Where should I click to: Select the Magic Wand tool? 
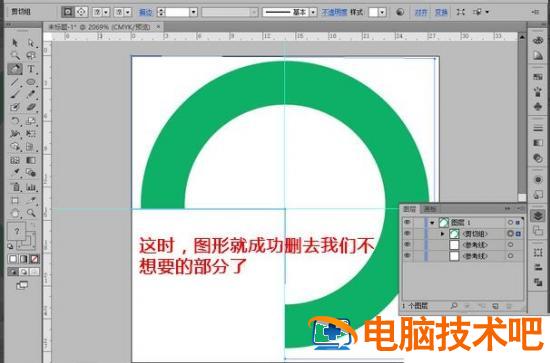coord(15,55)
